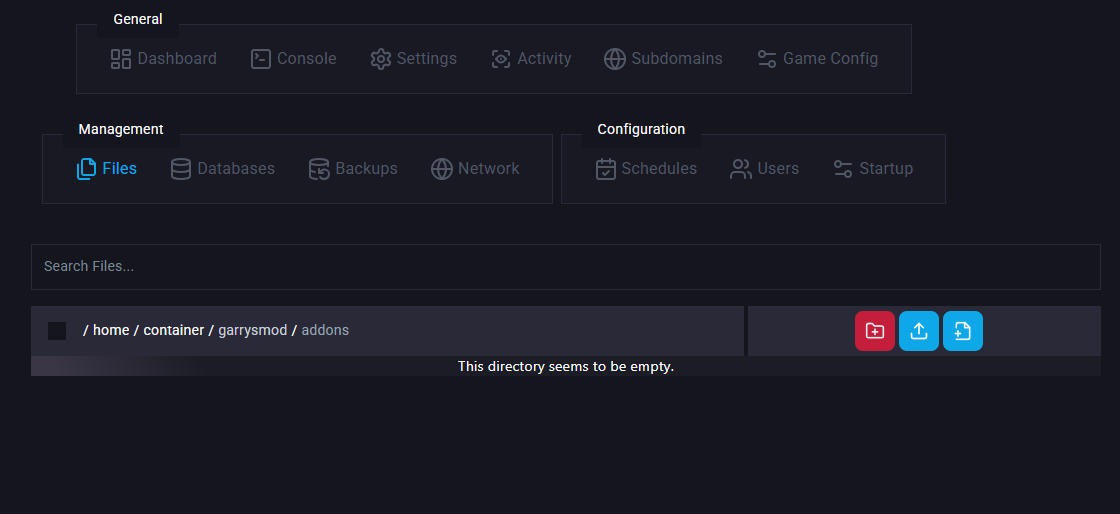
Task: Open the Console terminal icon
Action: coord(261,59)
